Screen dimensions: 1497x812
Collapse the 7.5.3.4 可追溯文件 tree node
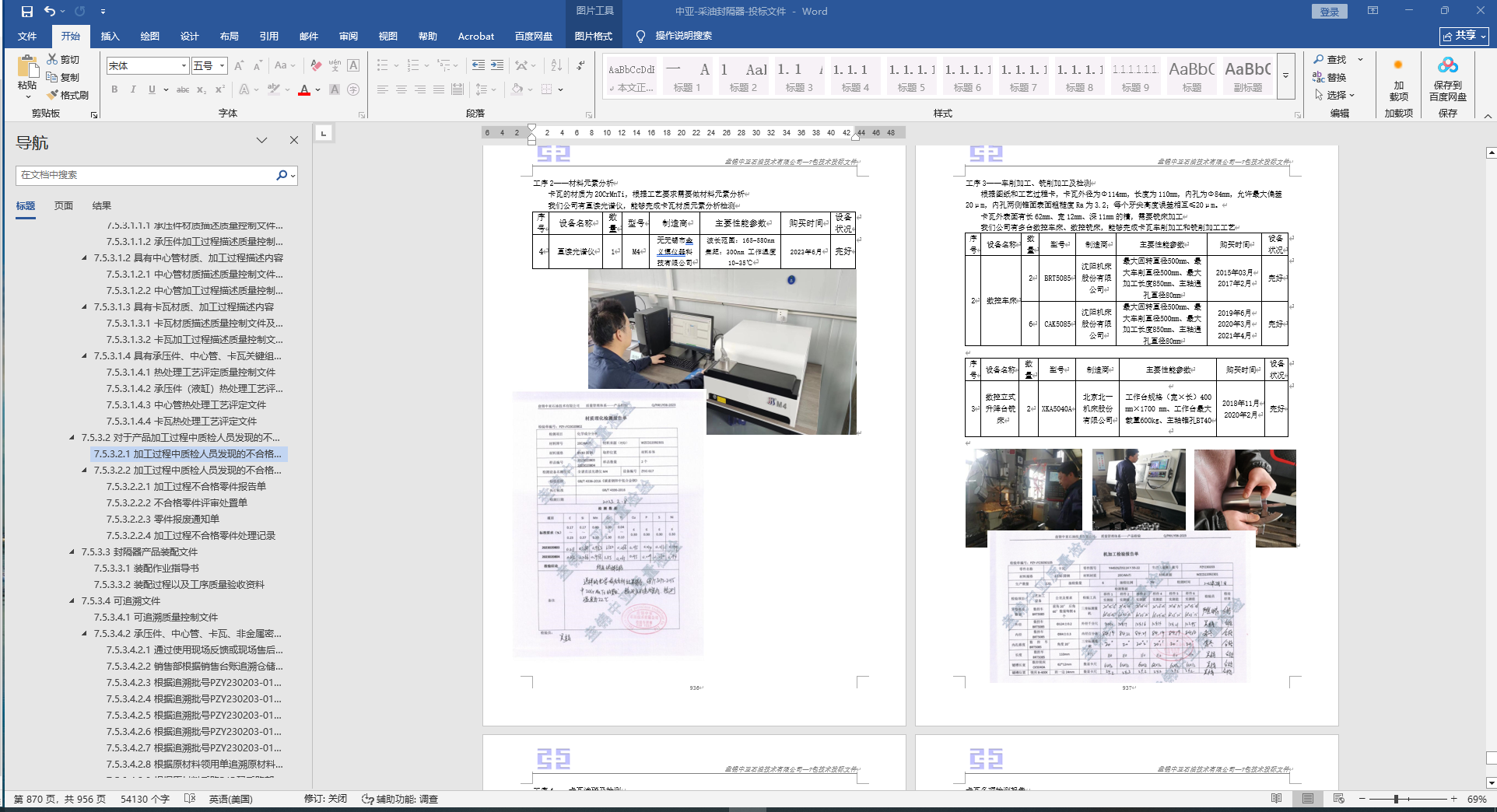point(72,600)
